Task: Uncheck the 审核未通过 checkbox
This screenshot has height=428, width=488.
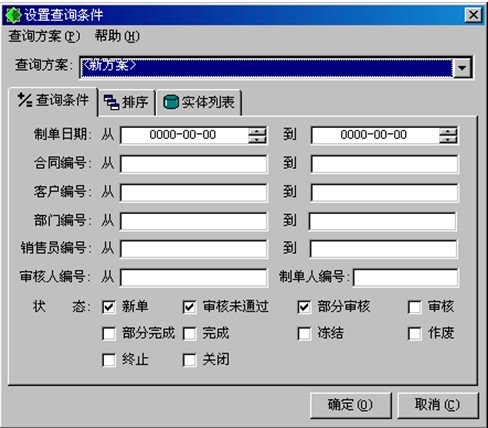Action: [x=189, y=307]
